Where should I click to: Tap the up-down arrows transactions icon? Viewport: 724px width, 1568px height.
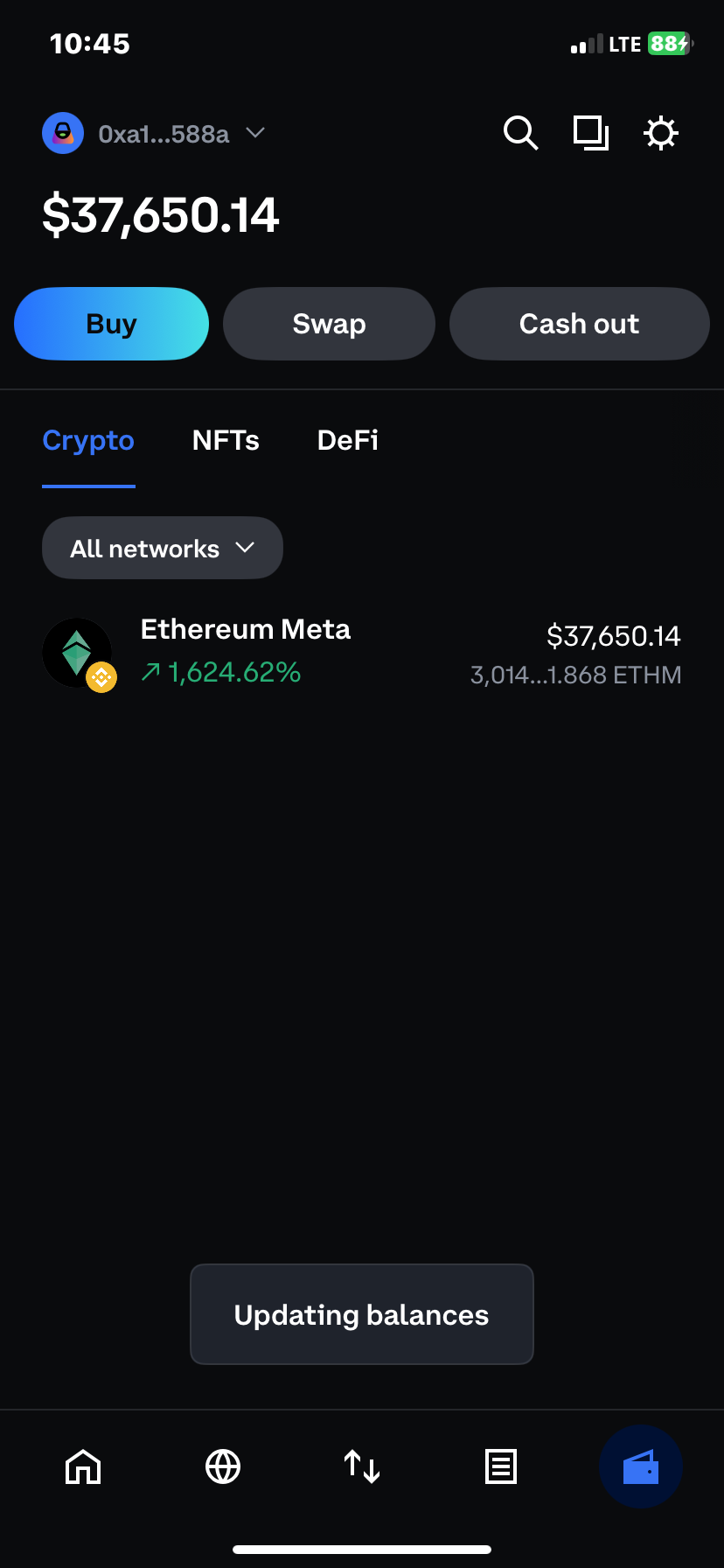362,1466
